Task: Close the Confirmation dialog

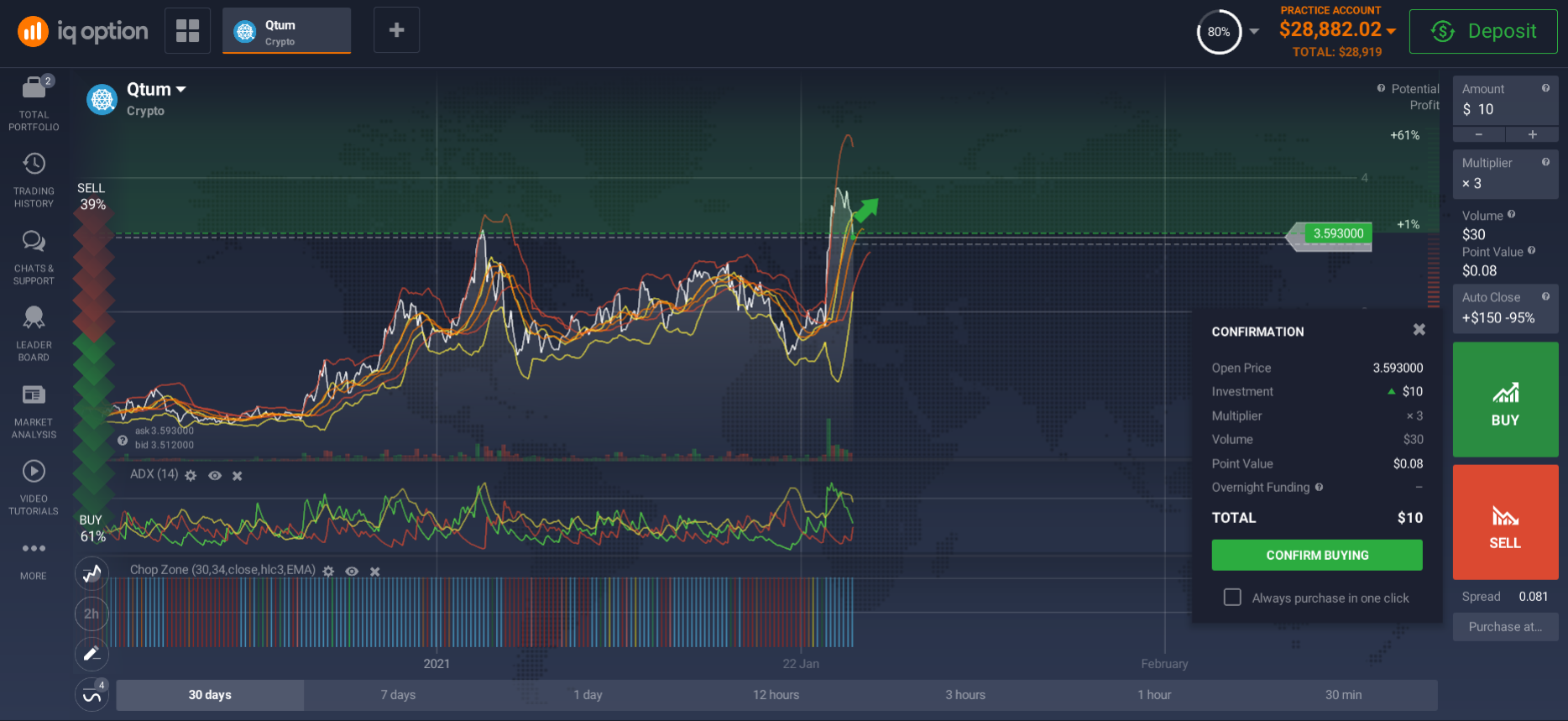Action: pos(1419,330)
